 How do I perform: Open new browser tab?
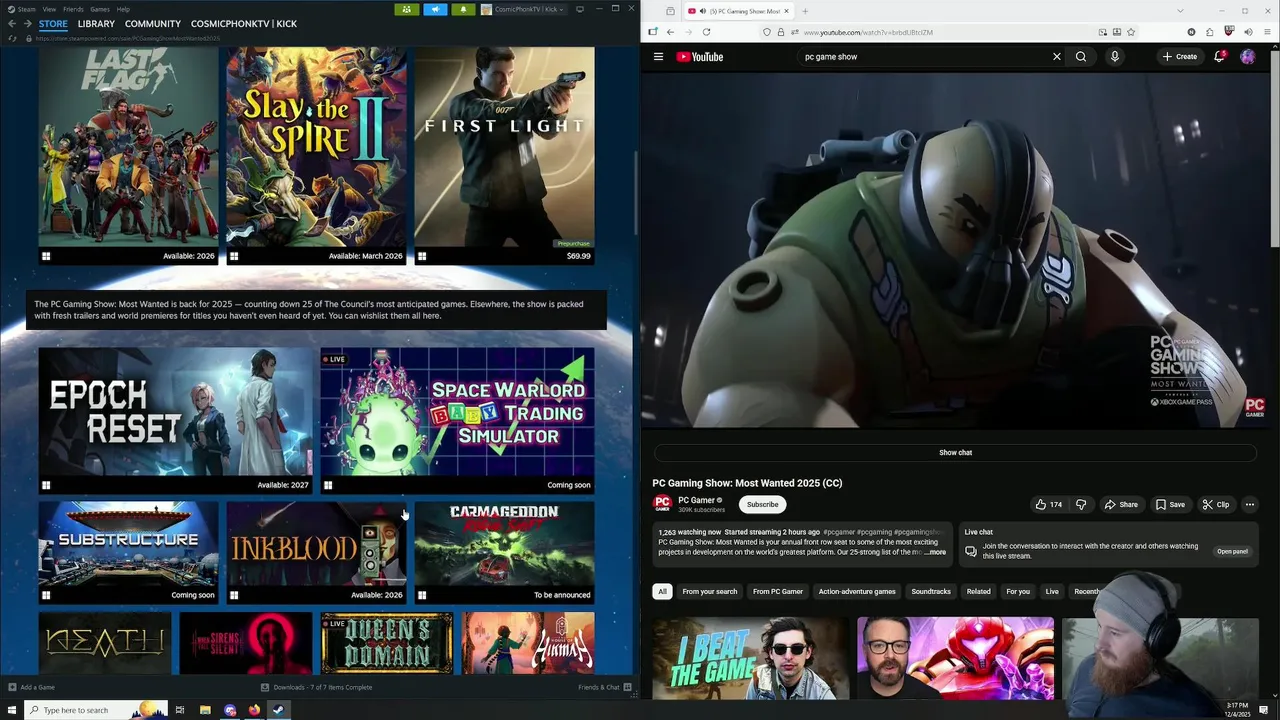[x=805, y=11]
